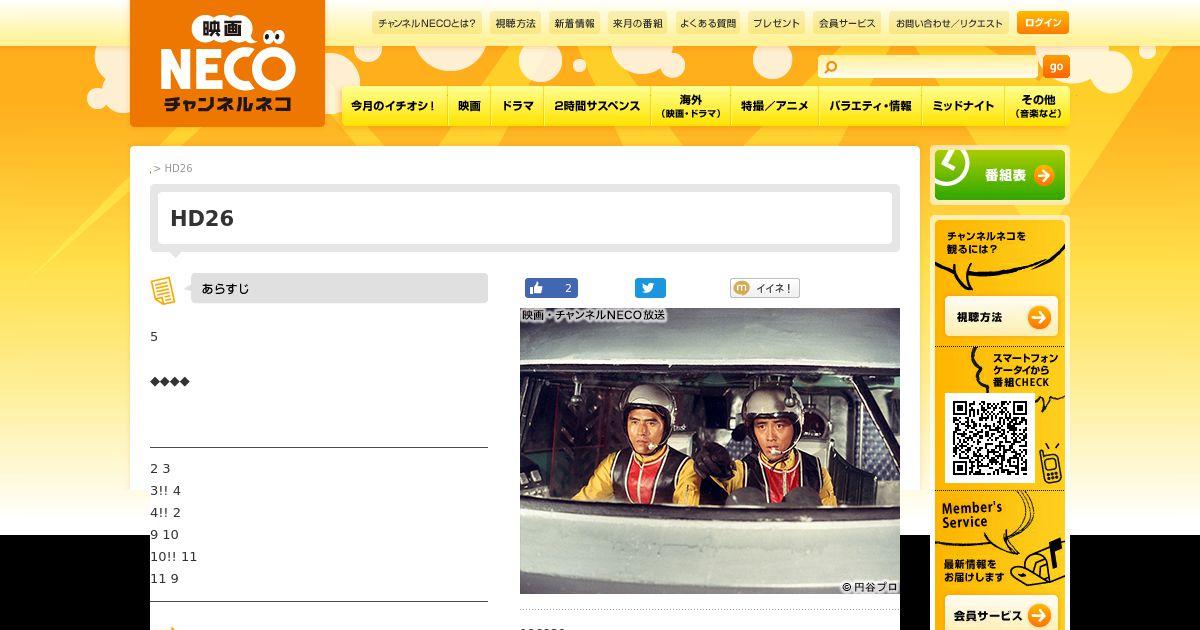Select 特撮/アニメ menu tab
Screen dimensions: 1200x630
775,106
